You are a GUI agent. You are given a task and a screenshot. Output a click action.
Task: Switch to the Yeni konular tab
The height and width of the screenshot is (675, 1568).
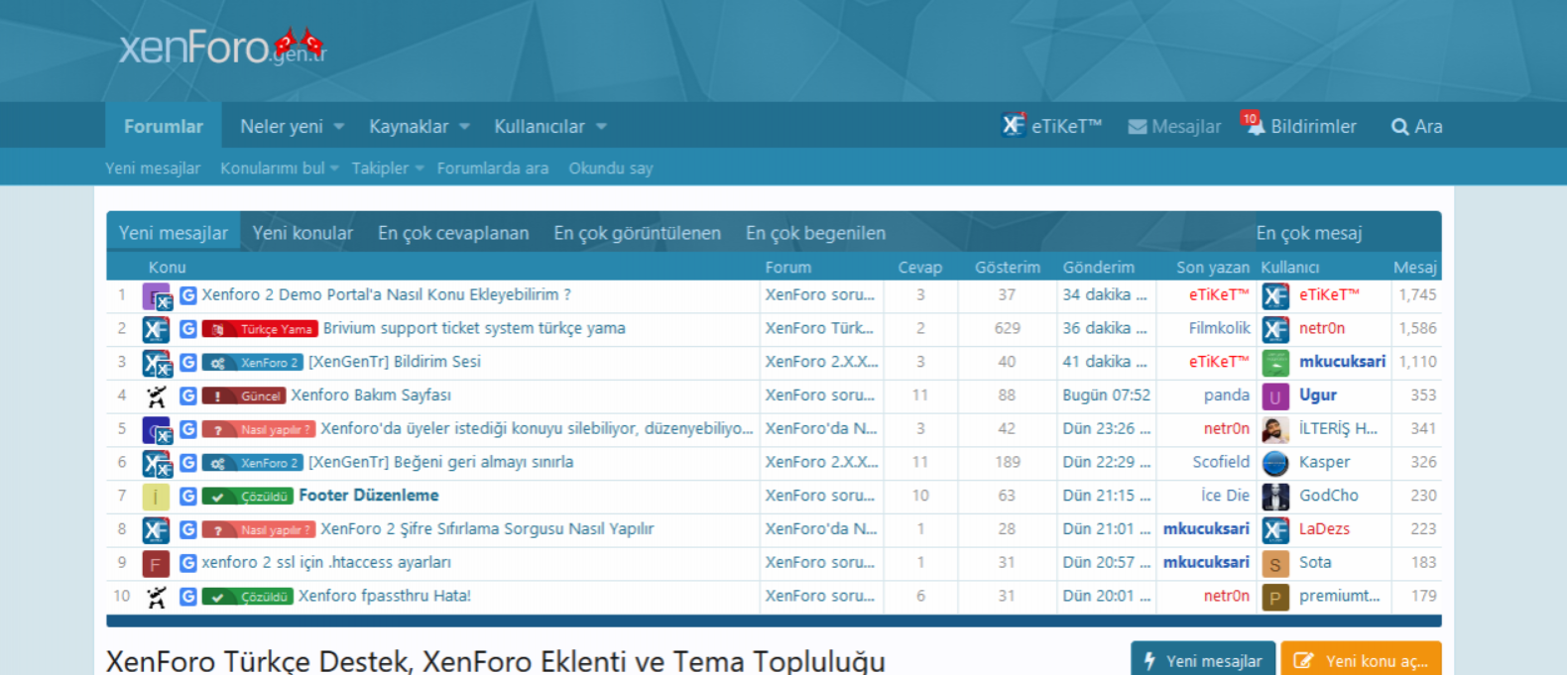pyautogui.click(x=302, y=233)
